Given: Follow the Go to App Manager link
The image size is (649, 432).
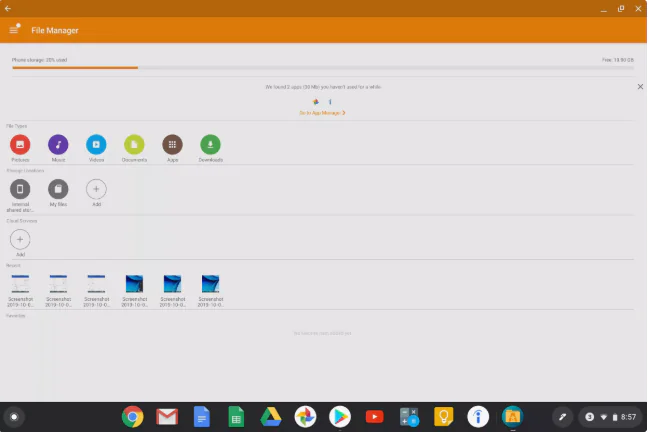Looking at the screenshot, I should [x=322, y=113].
